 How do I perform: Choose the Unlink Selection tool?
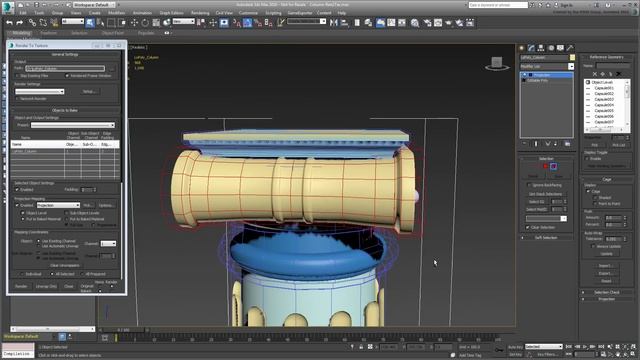click(x=43, y=23)
